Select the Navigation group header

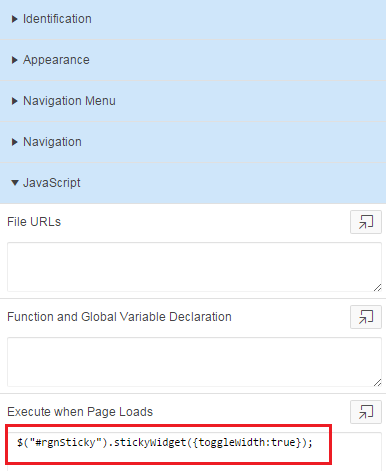[x=193, y=142]
